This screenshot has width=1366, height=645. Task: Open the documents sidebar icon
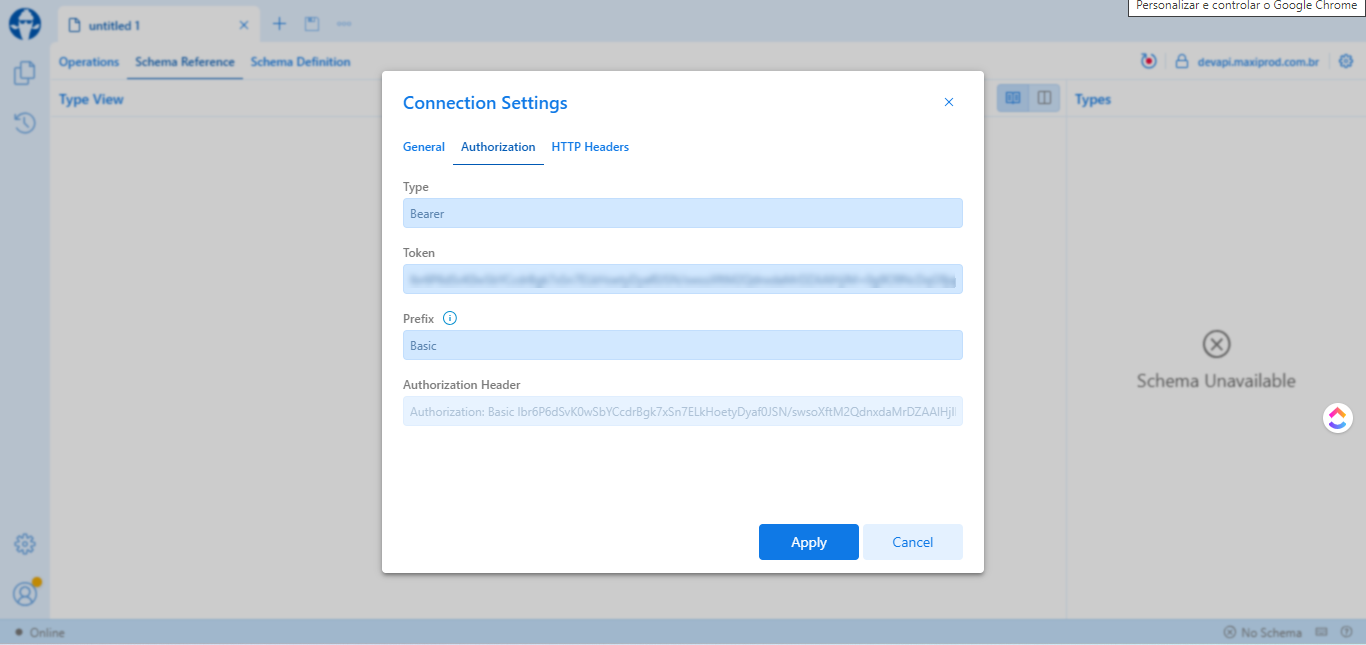(25, 73)
